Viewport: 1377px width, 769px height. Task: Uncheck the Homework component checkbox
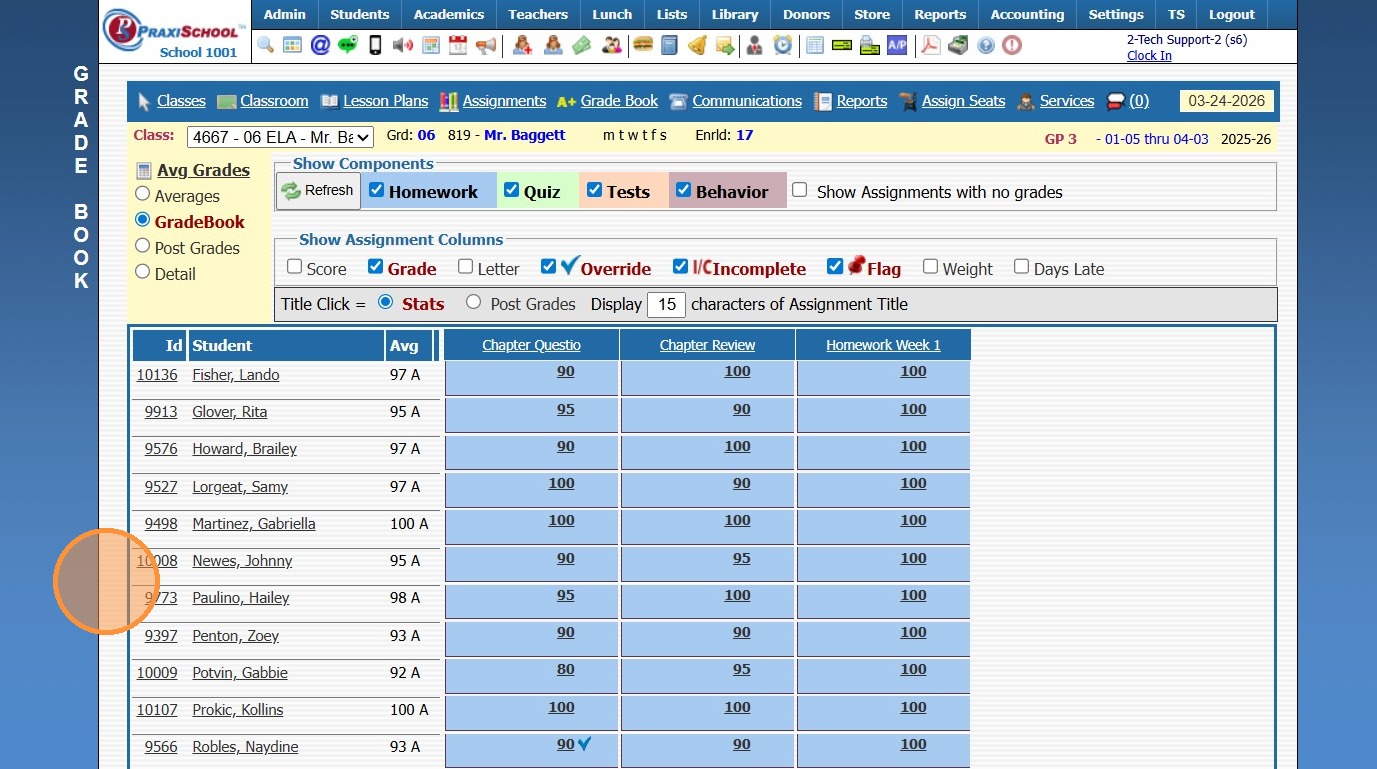click(x=376, y=190)
